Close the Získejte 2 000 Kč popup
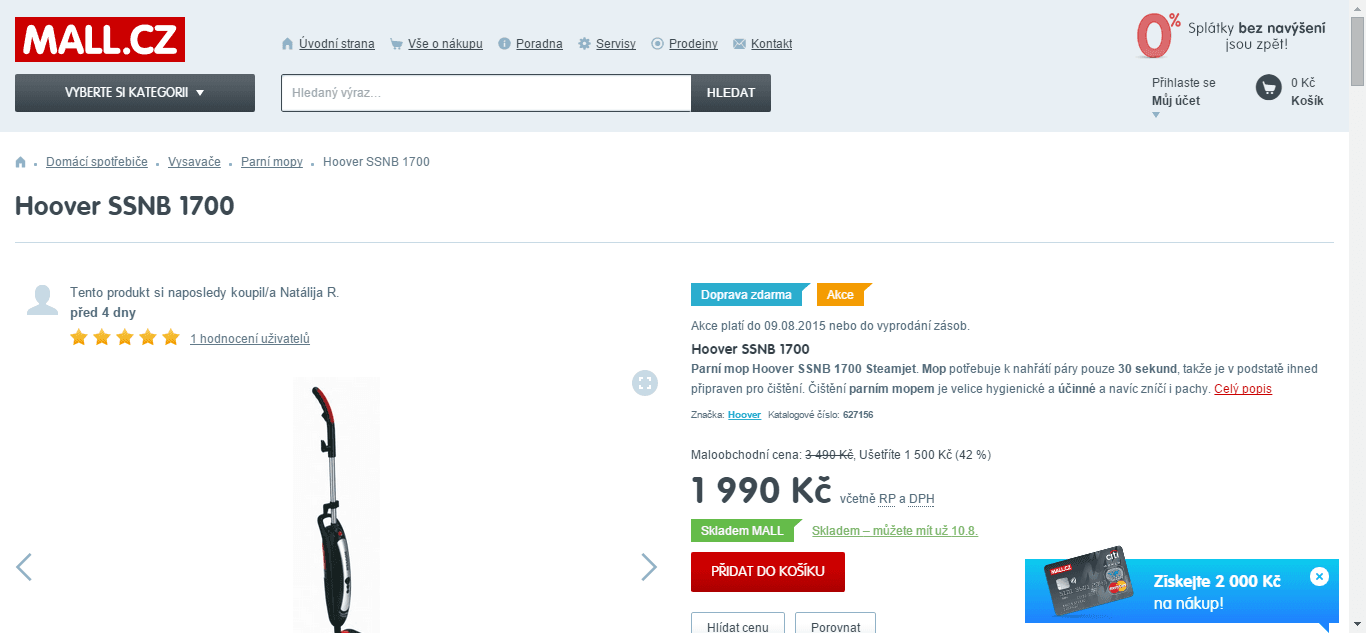 (x=1319, y=576)
